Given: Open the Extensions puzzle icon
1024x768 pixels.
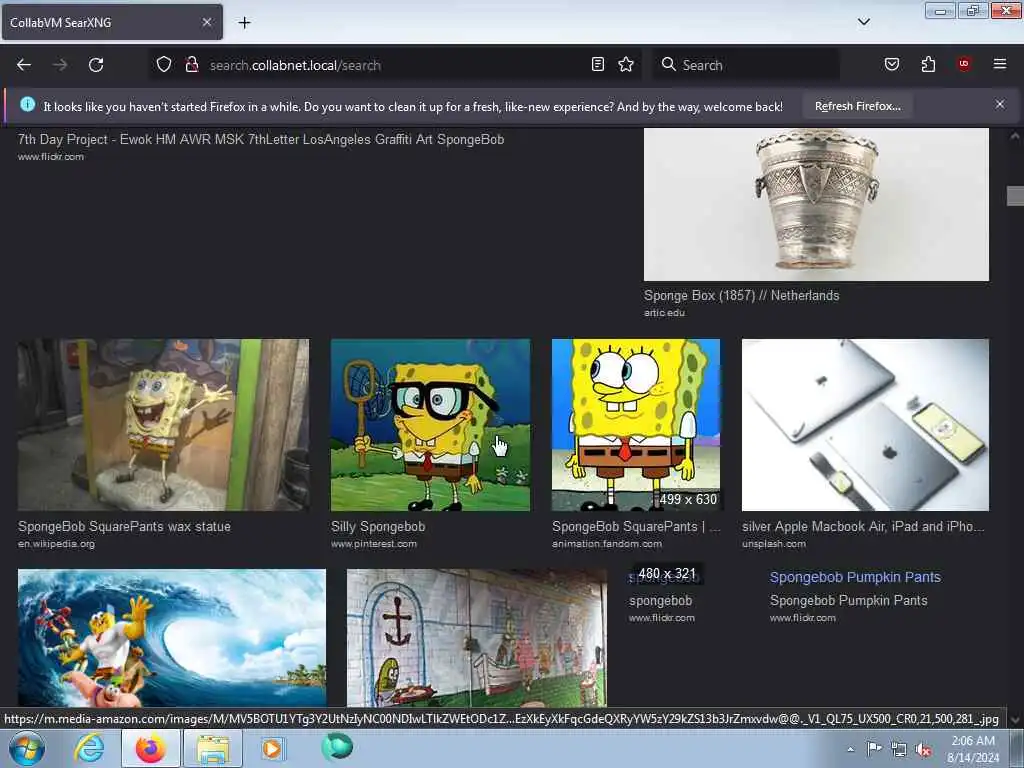Looking at the screenshot, I should 928,64.
